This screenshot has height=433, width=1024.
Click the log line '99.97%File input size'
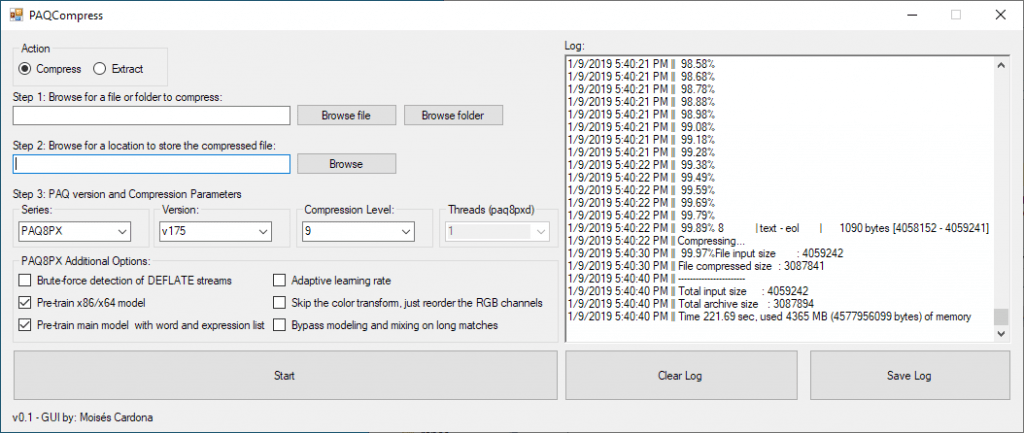click(x=705, y=253)
